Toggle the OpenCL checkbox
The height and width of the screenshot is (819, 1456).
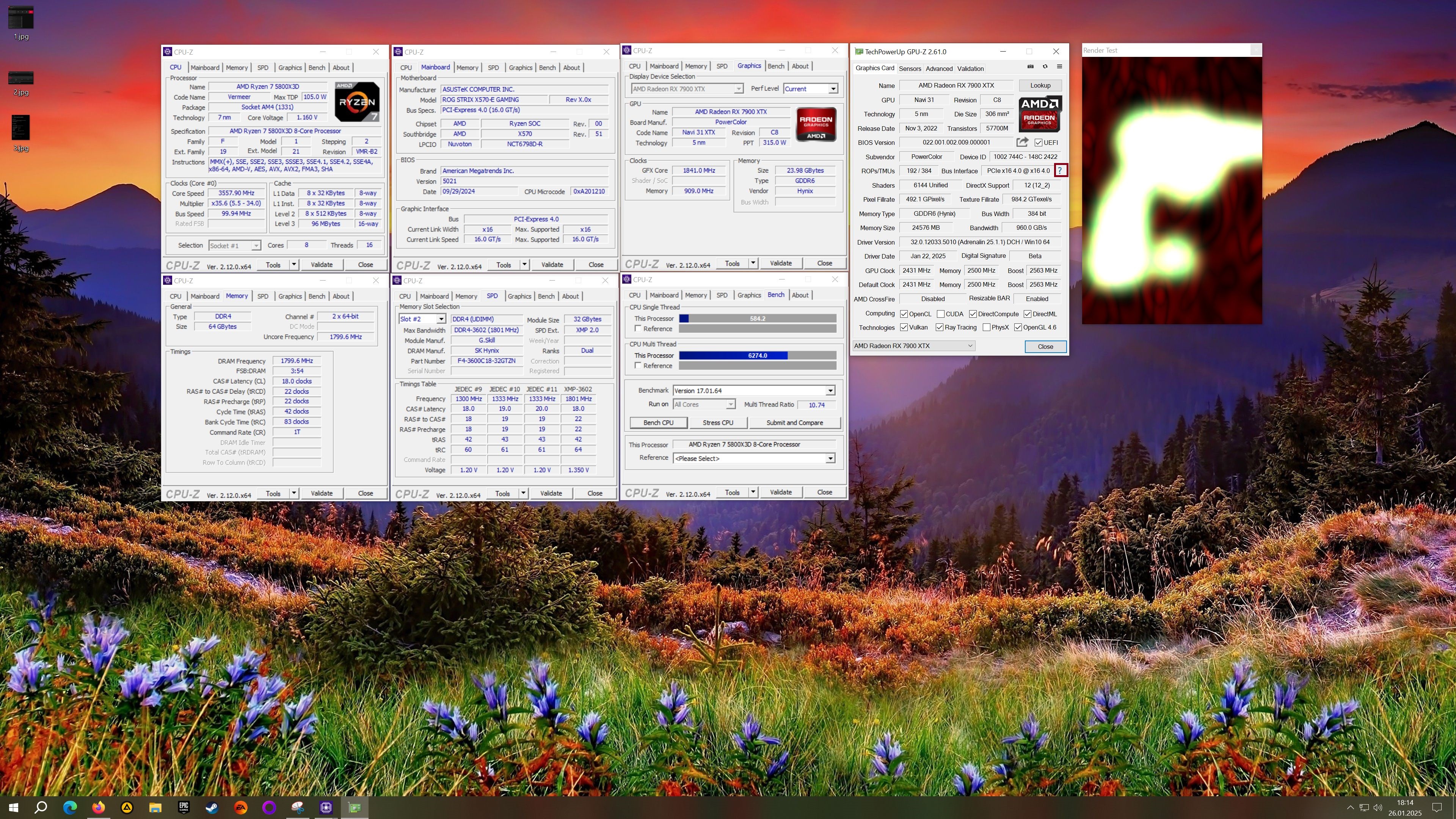[x=904, y=314]
